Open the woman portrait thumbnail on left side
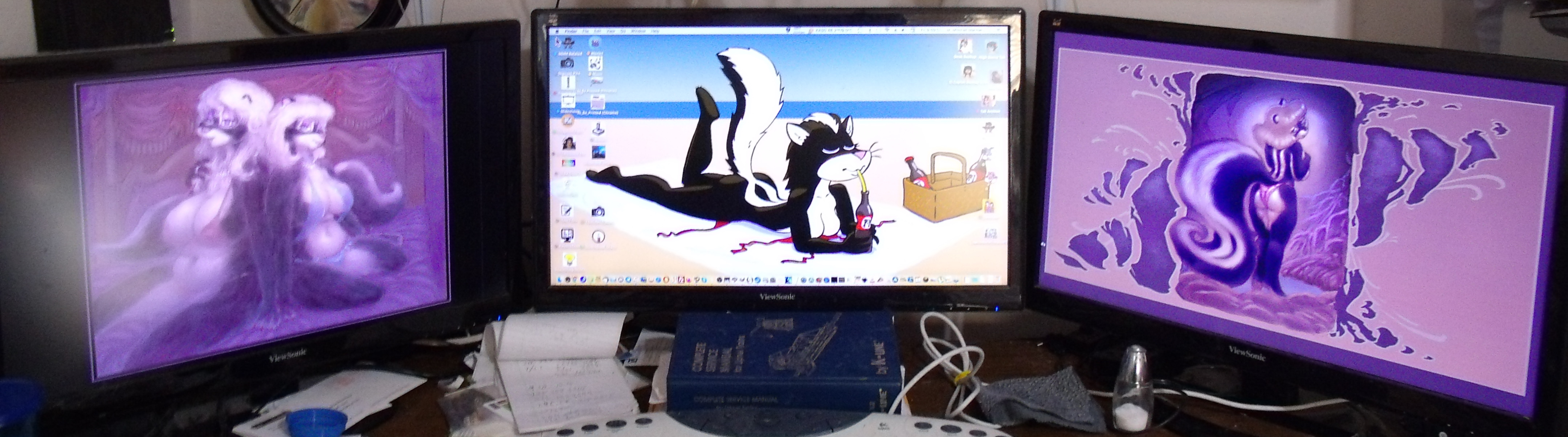 (x=568, y=143)
